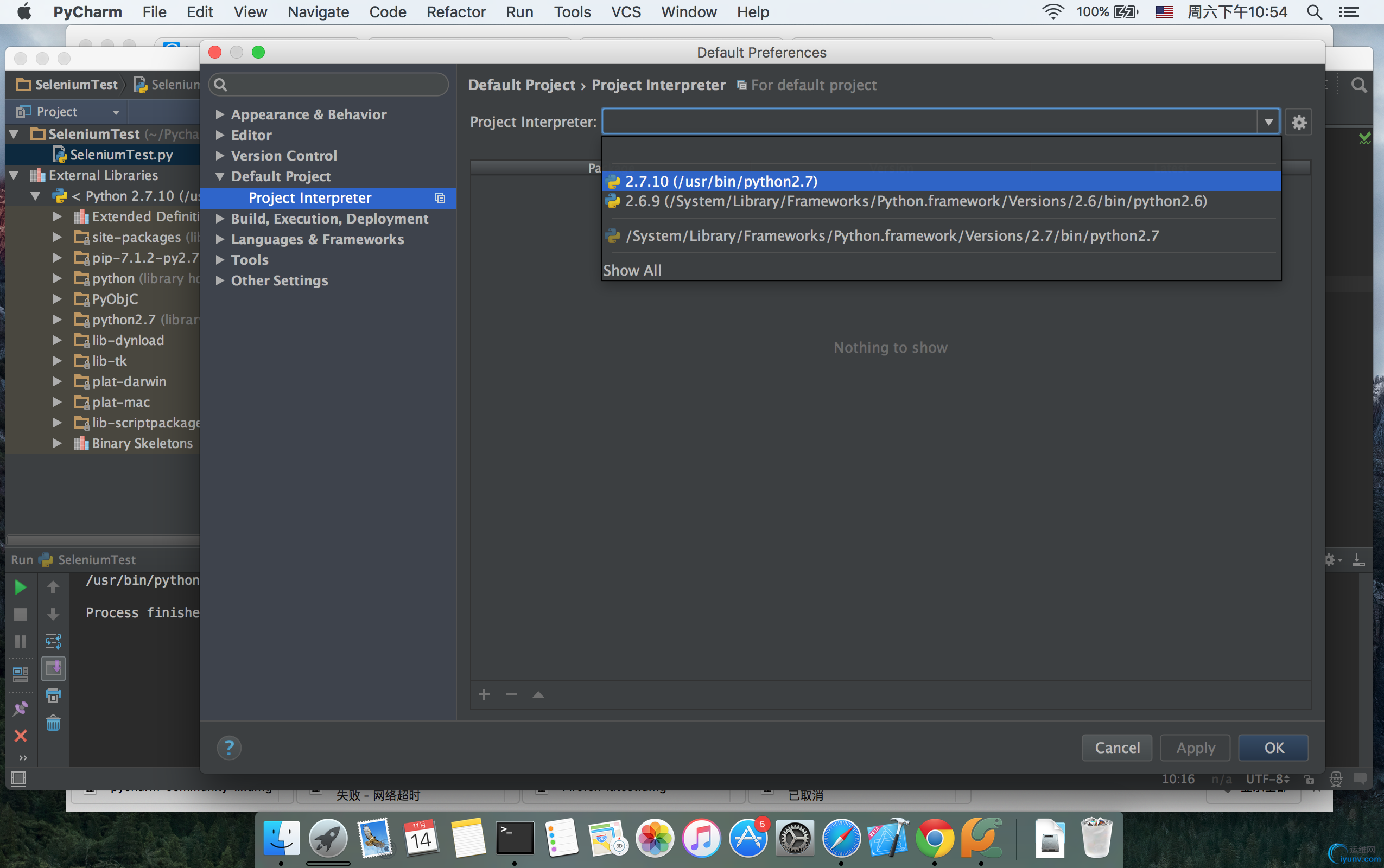Collapse Default Project section
The image size is (1384, 868).
click(x=219, y=176)
